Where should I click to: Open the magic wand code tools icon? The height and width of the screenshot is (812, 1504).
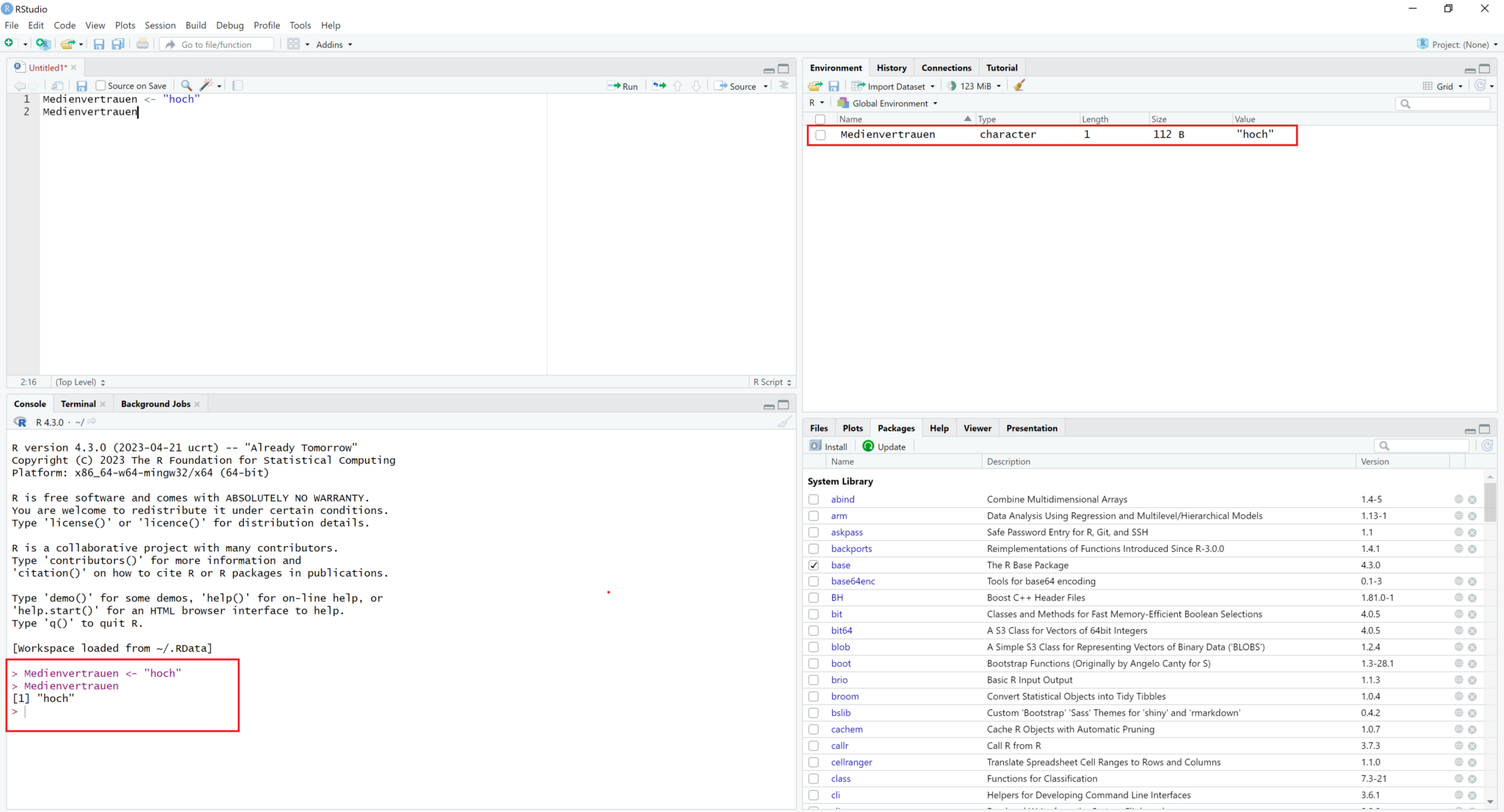click(x=207, y=86)
